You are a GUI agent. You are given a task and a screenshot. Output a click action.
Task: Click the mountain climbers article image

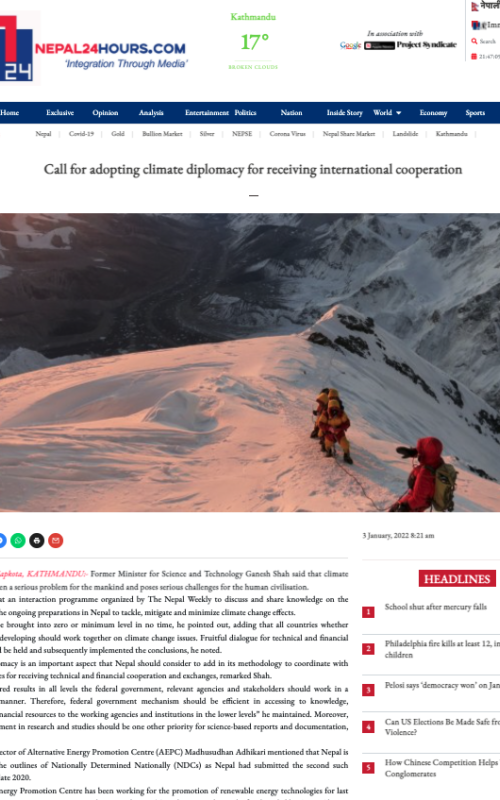(x=250, y=362)
